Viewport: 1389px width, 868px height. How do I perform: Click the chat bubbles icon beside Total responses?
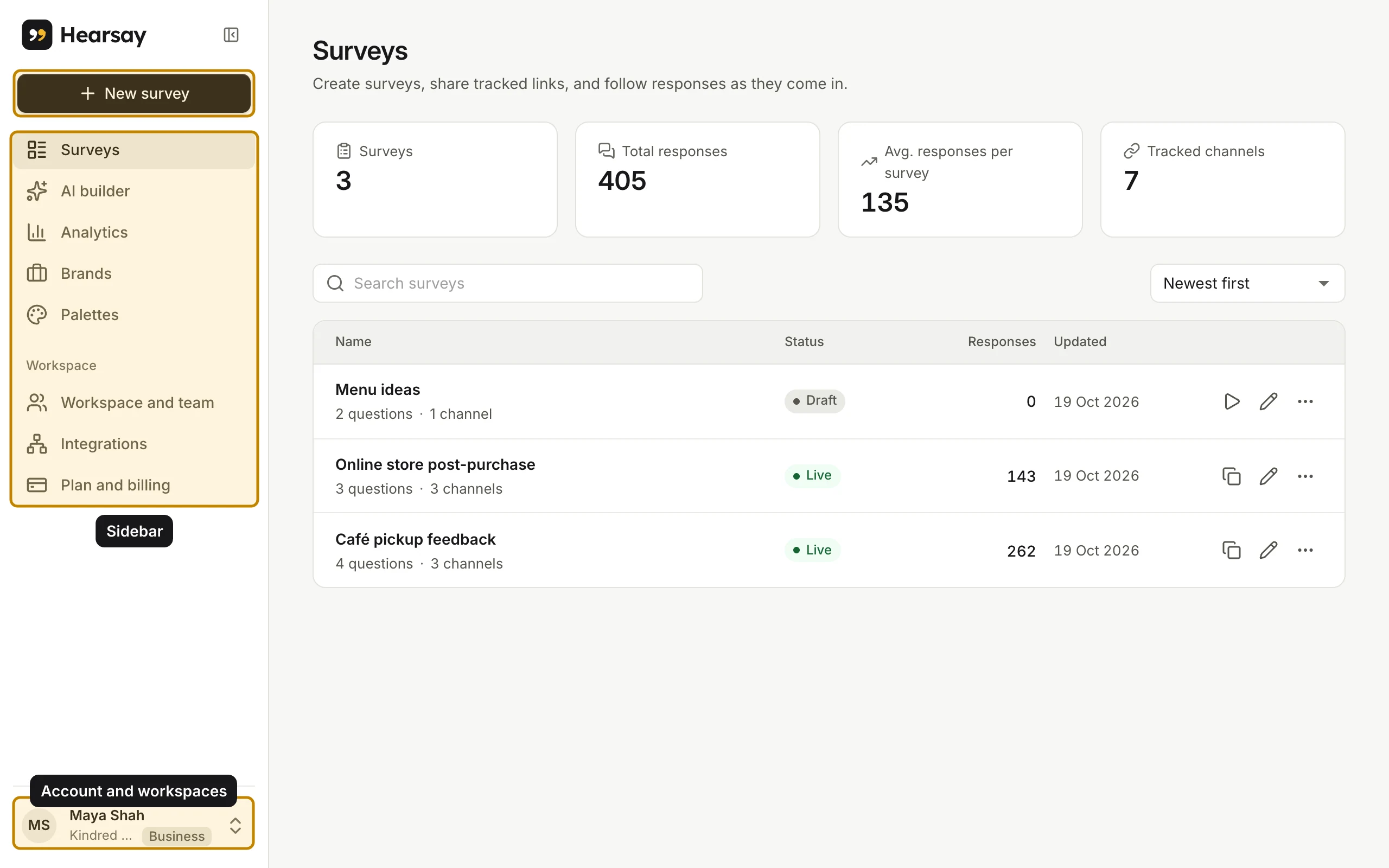tap(606, 150)
